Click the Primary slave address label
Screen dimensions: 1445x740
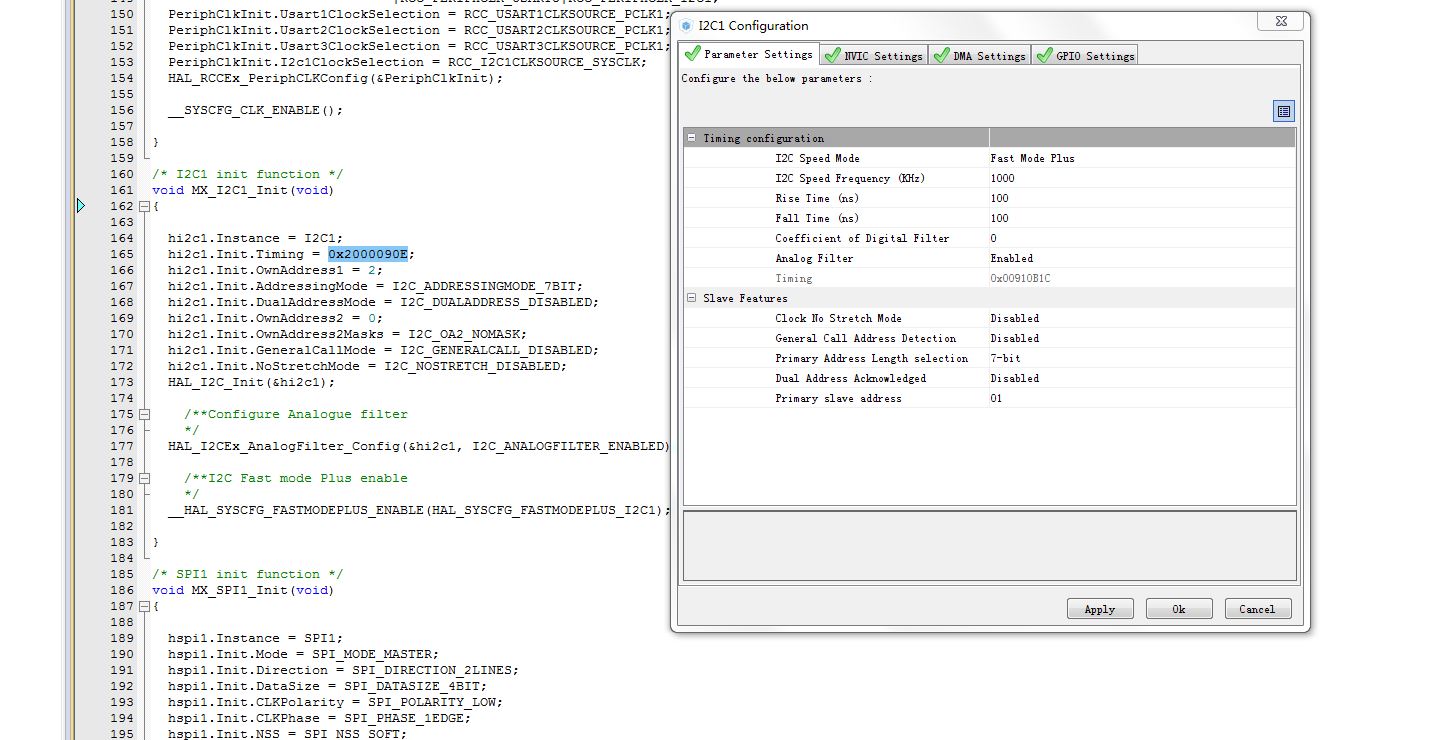click(838, 398)
